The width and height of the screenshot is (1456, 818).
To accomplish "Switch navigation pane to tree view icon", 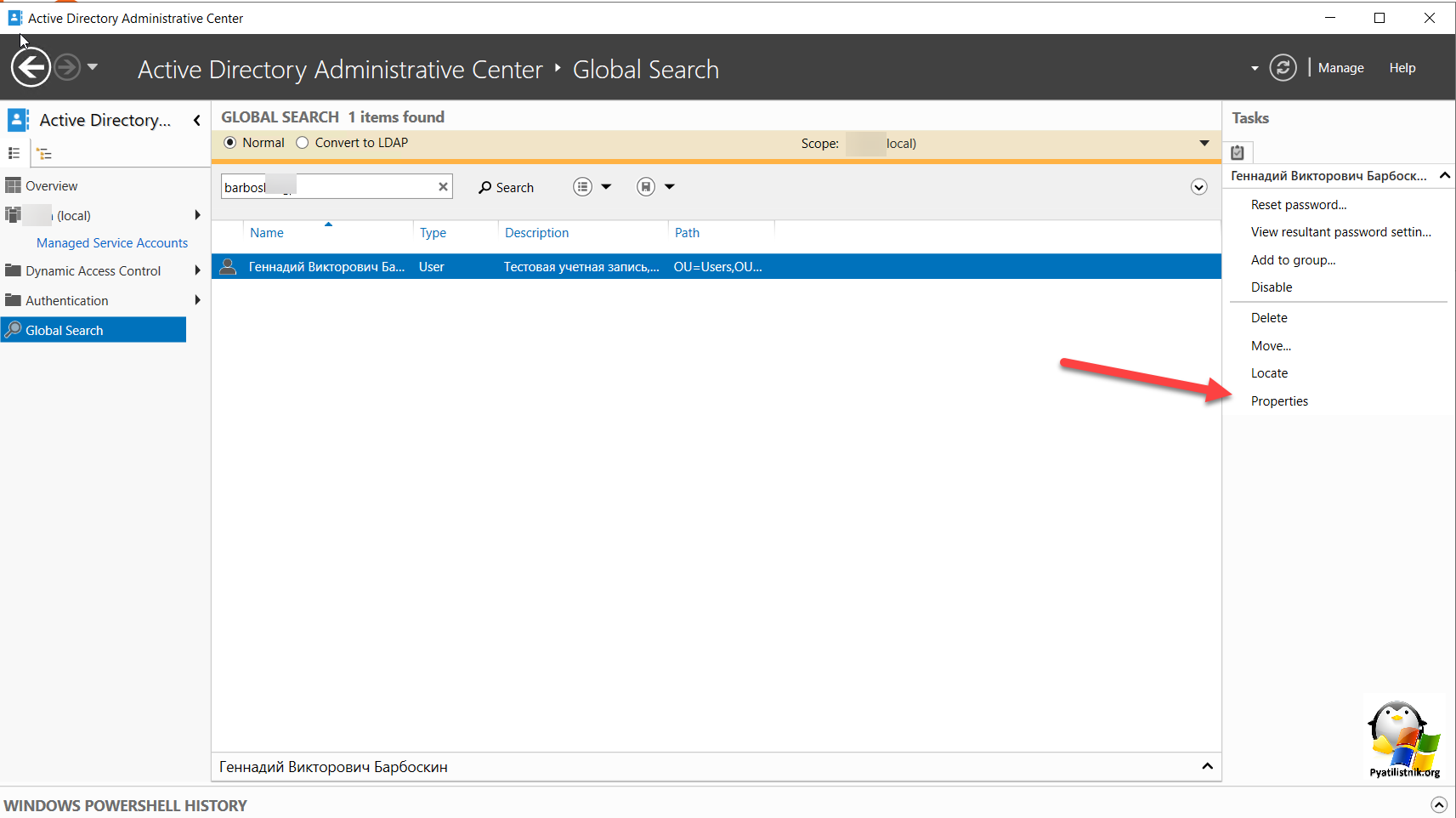I will (x=44, y=154).
